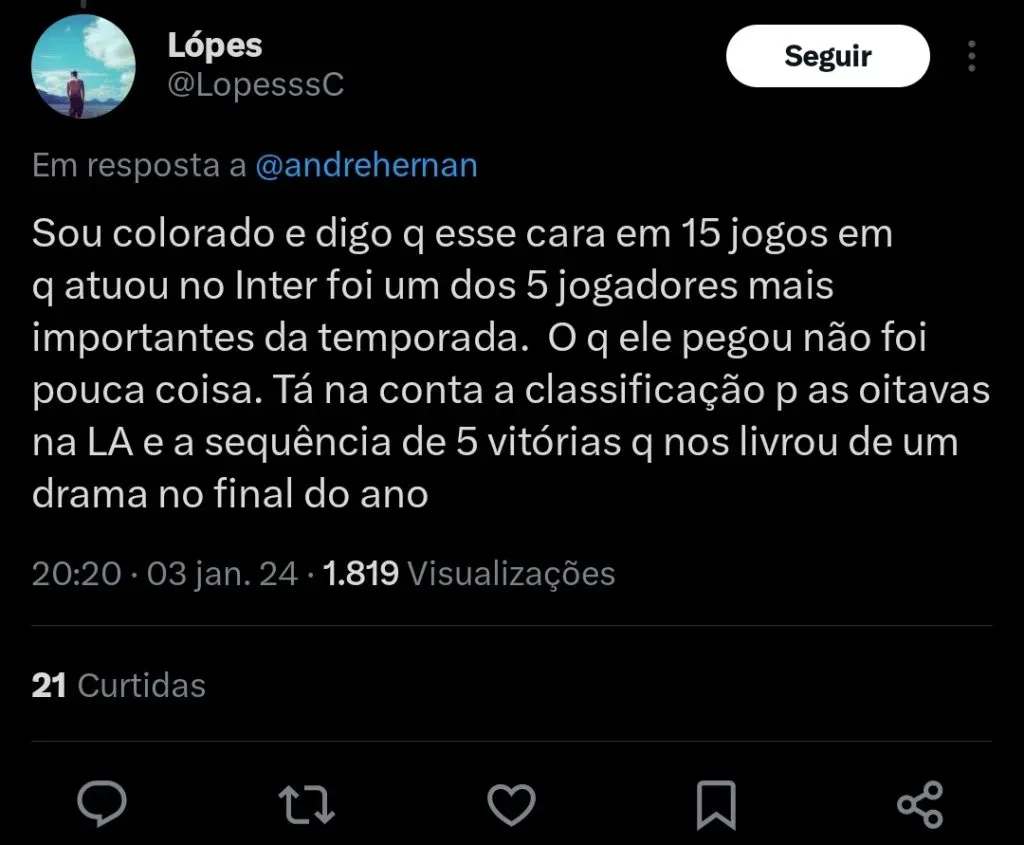Follow the account with the Seguir button
The height and width of the screenshot is (845, 1024).
click(x=827, y=56)
